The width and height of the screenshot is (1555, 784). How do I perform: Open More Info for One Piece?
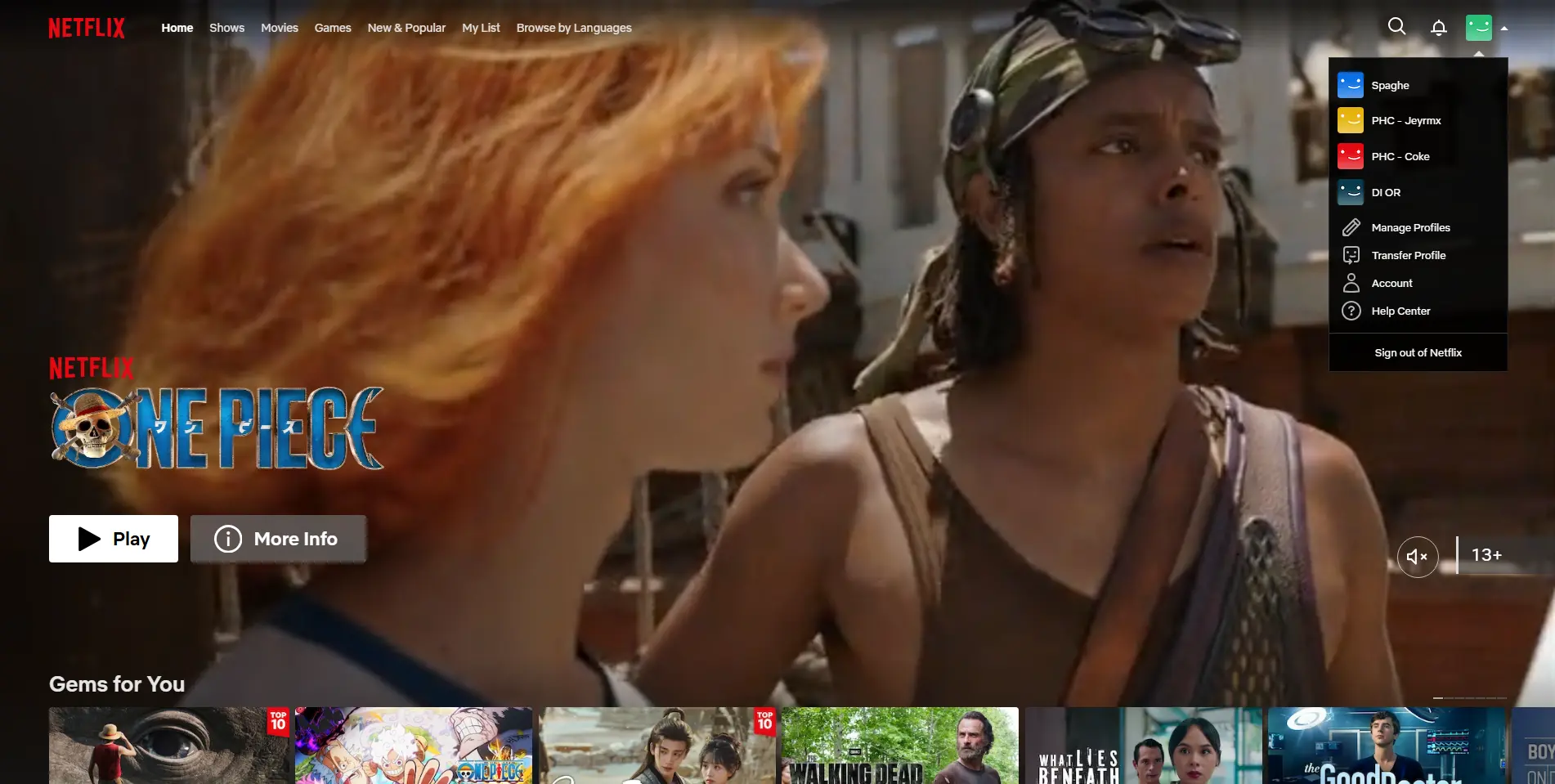coord(279,539)
